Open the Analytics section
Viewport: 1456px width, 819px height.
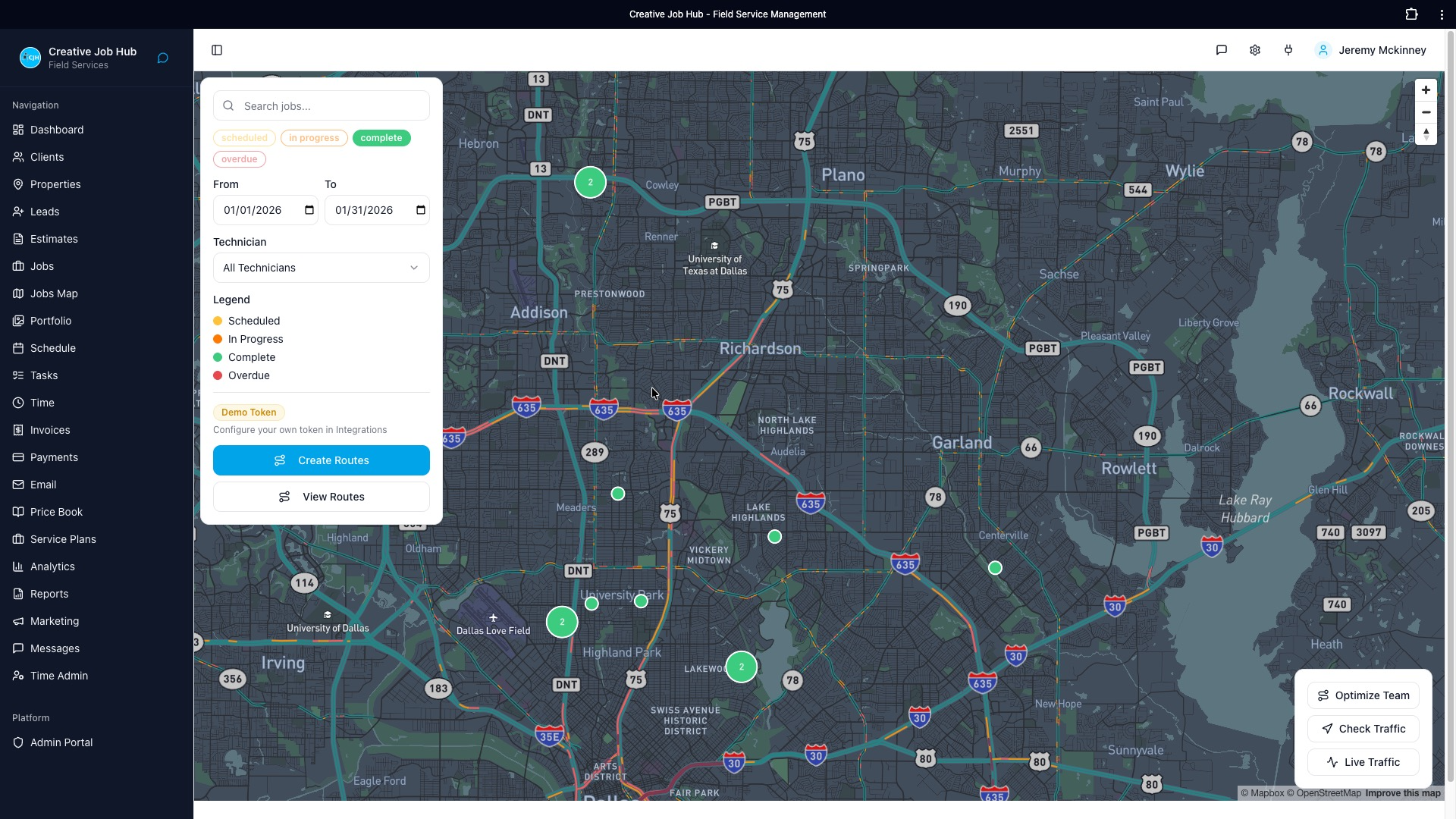click(x=52, y=566)
